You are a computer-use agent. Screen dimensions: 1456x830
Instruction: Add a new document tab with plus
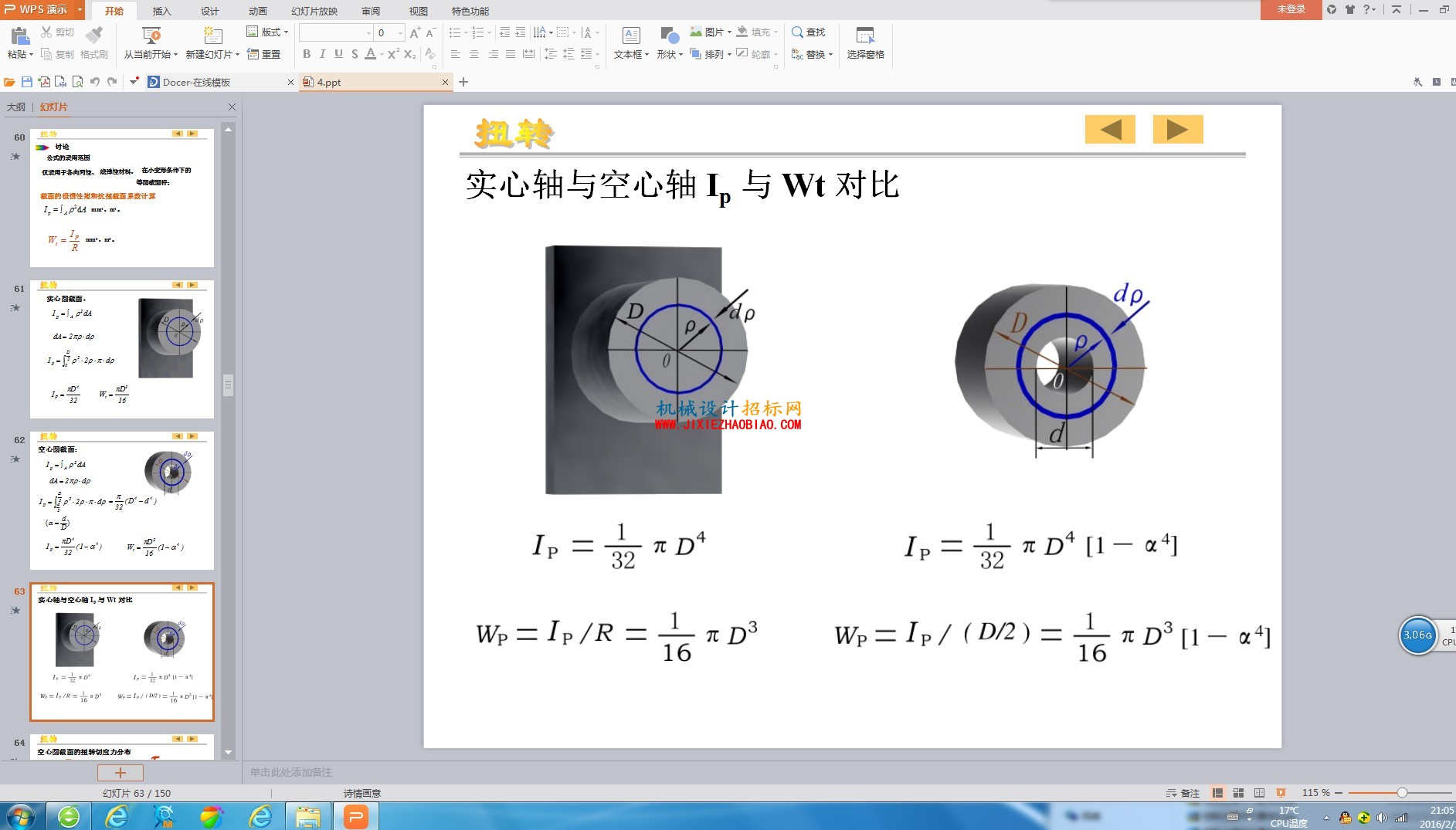click(x=463, y=82)
